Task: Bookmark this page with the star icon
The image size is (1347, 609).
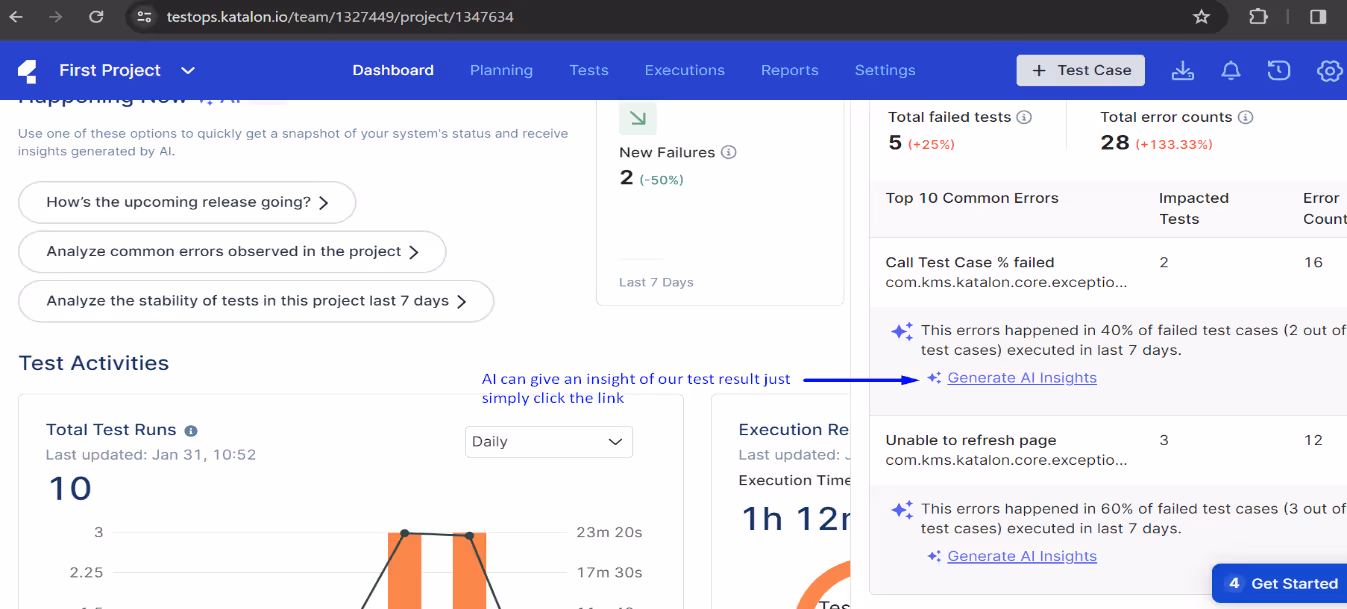Action: point(1202,17)
